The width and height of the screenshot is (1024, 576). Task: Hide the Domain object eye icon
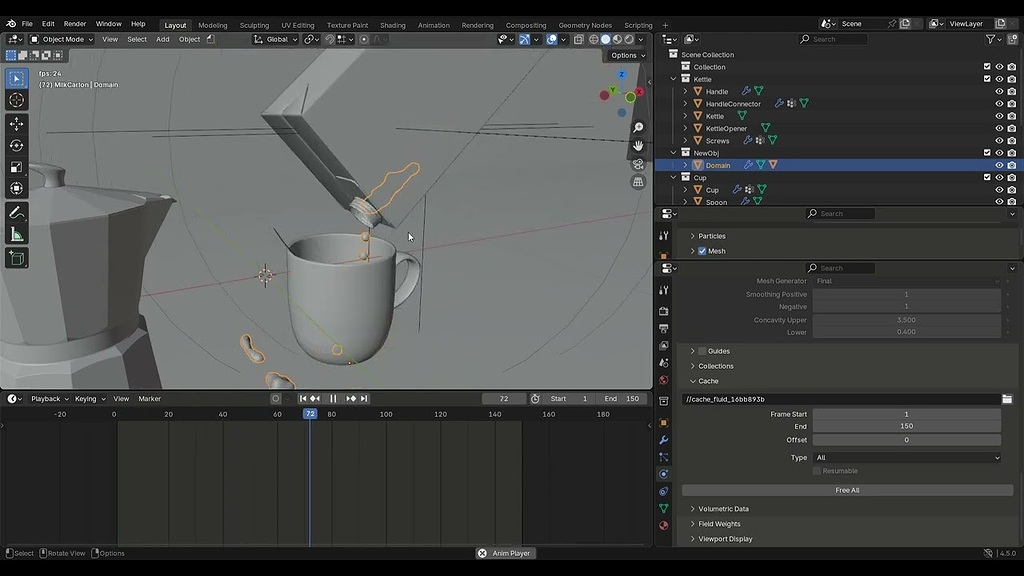click(x=999, y=165)
